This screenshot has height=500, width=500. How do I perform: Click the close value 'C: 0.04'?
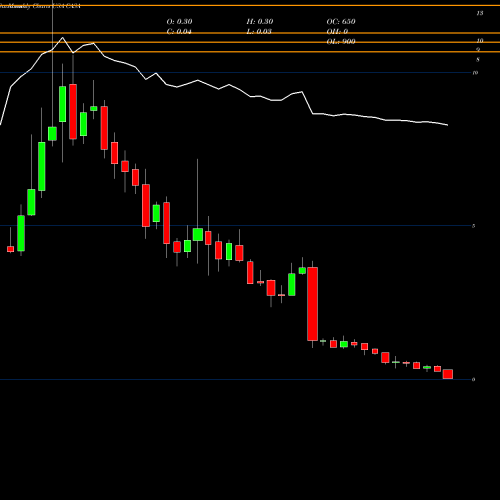click(179, 32)
